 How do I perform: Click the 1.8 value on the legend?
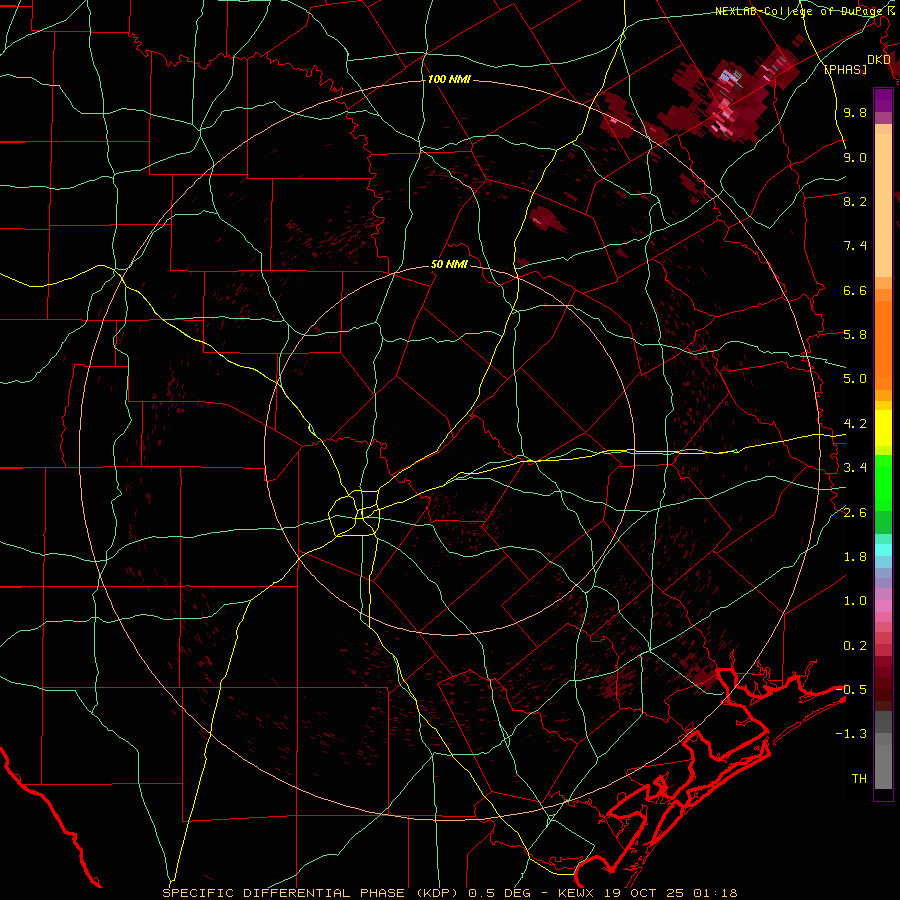[x=855, y=557]
